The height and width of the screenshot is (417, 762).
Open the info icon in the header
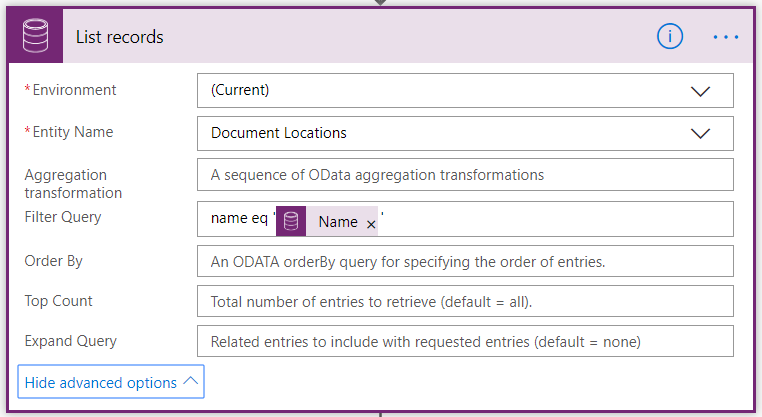(x=670, y=36)
